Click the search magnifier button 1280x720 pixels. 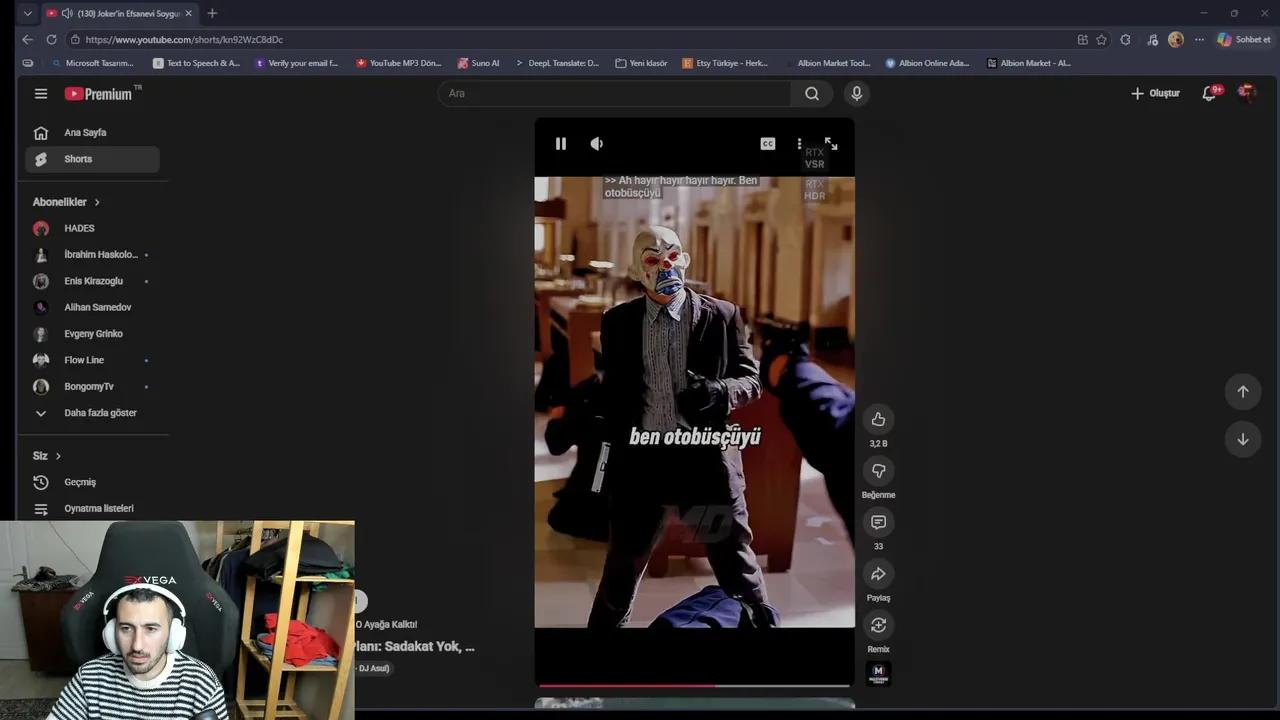(812, 93)
